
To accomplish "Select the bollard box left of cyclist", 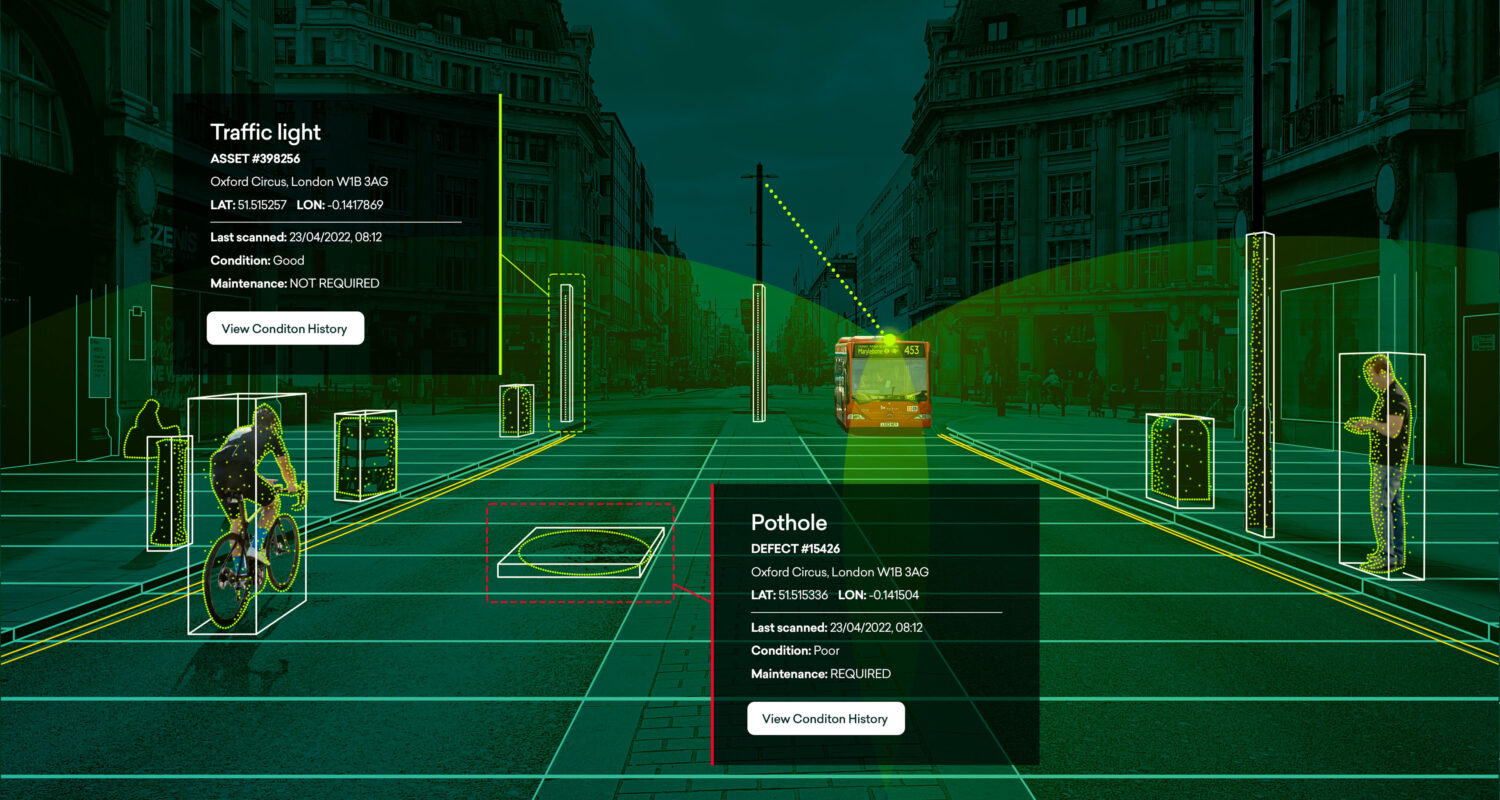I will coord(168,491).
